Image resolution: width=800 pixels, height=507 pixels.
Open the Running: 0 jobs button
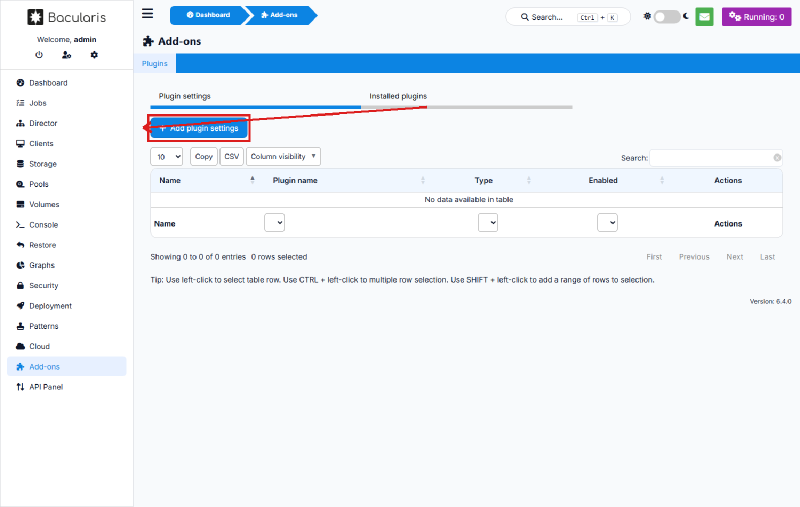(756, 17)
